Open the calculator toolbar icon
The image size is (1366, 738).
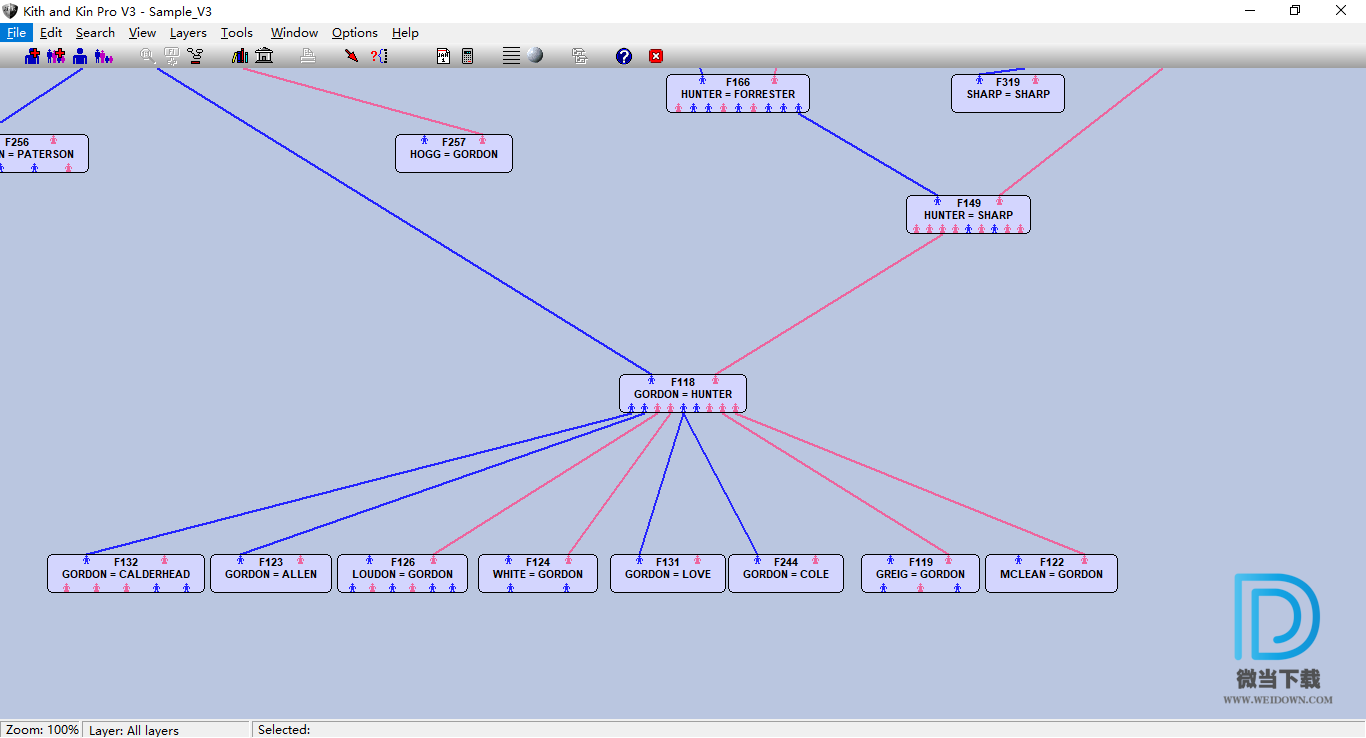[467, 56]
